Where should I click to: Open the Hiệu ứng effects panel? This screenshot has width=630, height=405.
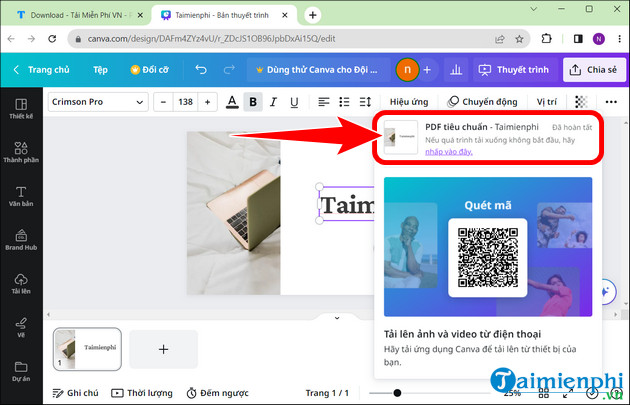(x=409, y=102)
